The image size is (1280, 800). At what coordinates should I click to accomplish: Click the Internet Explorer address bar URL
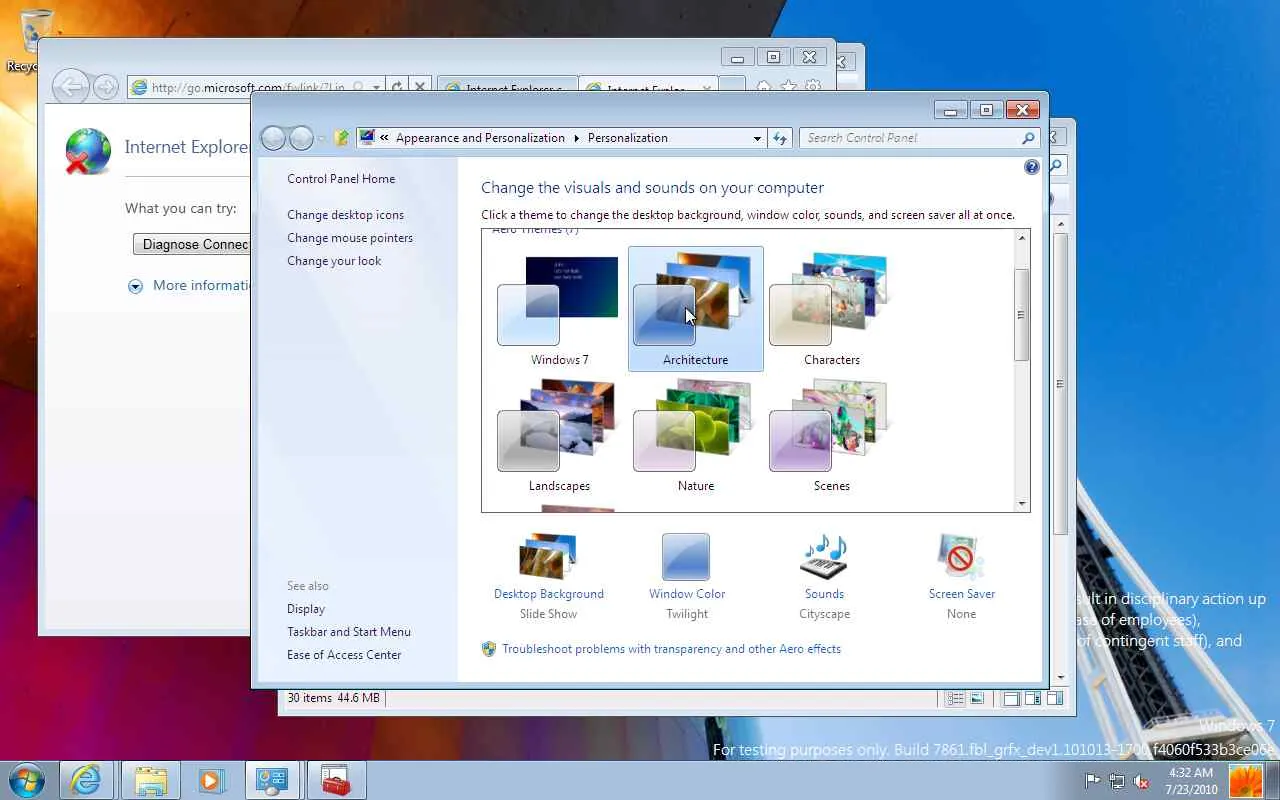coord(248,88)
